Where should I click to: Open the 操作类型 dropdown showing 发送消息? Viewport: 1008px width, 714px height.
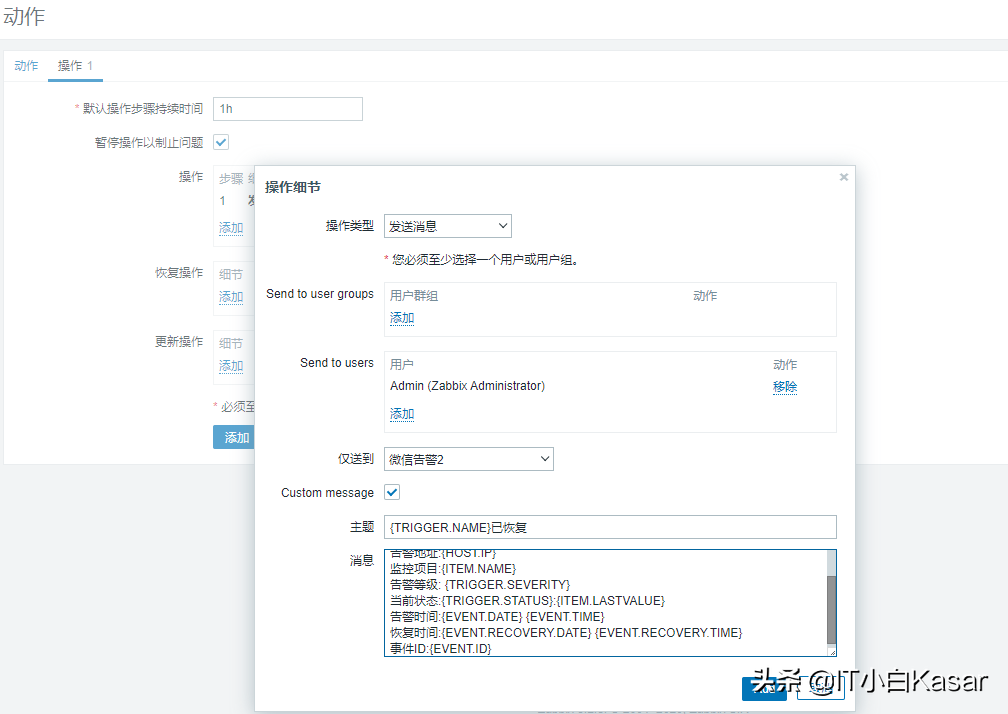tap(447, 226)
